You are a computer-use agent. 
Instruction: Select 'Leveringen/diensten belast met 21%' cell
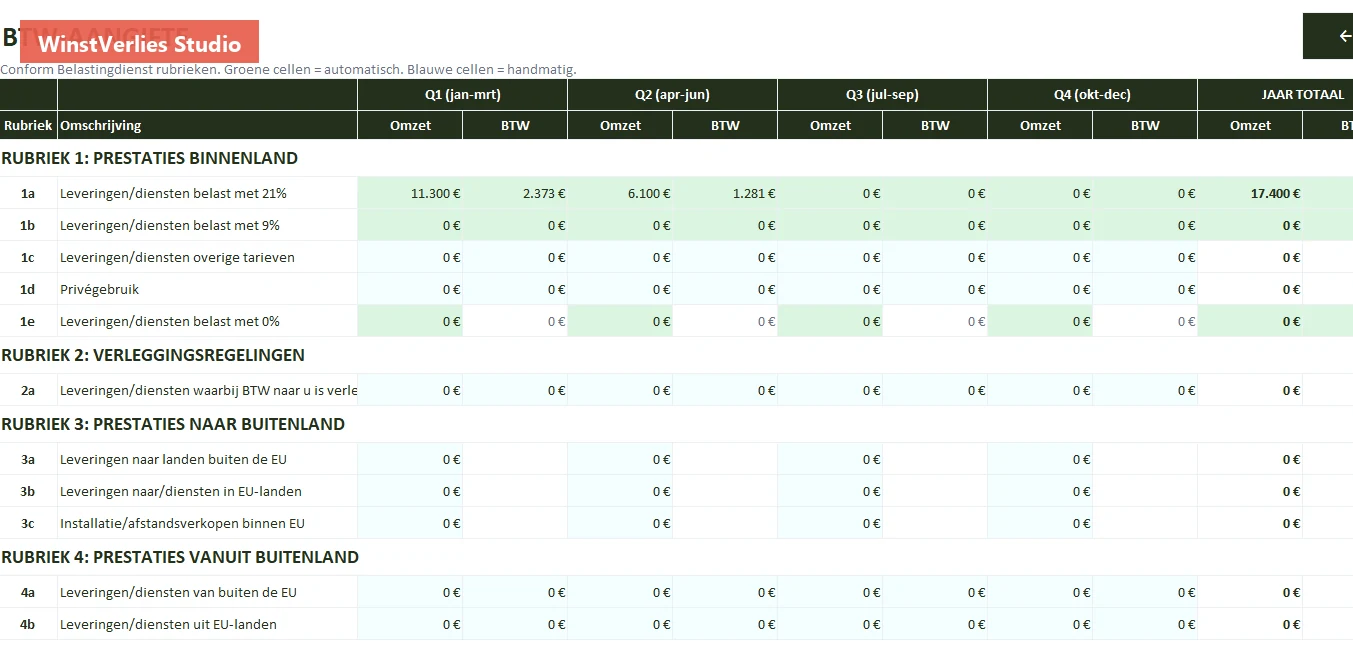coord(207,193)
